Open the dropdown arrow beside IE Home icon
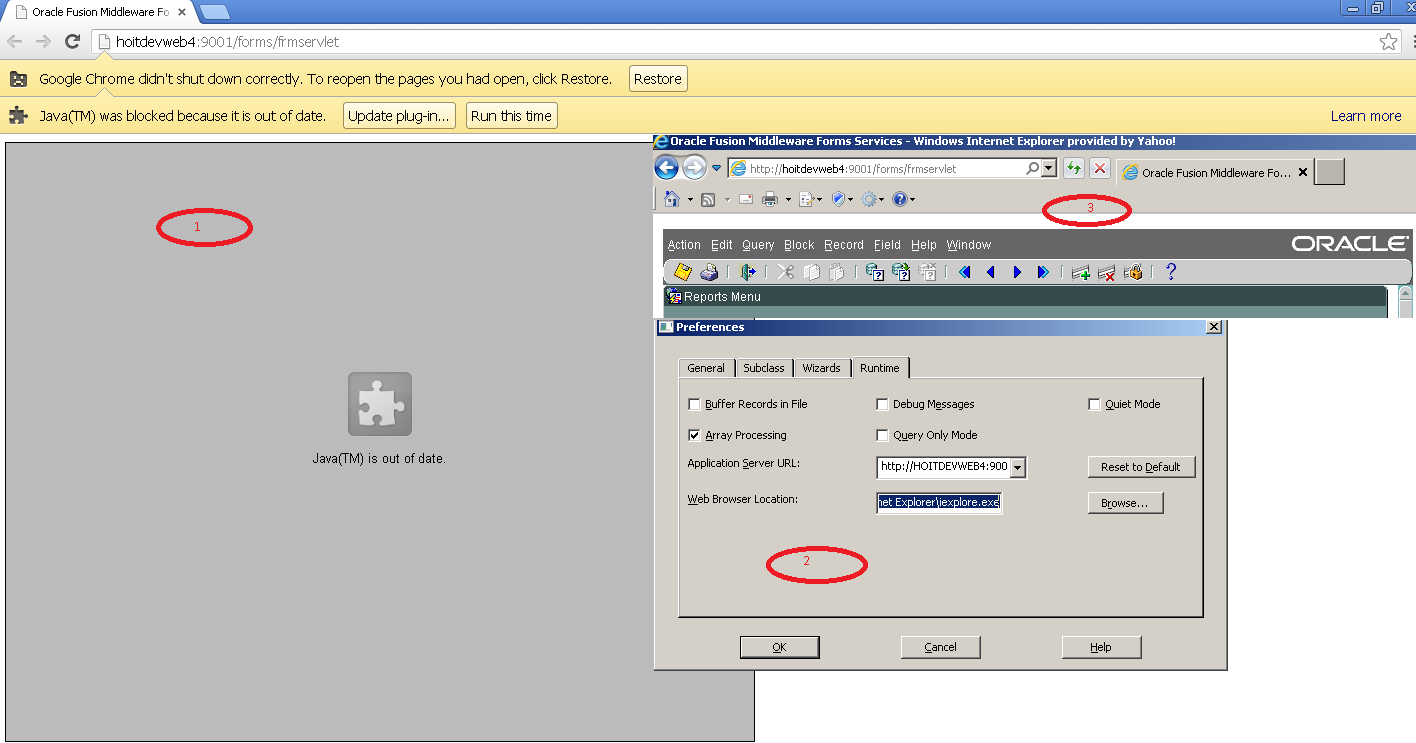Screen dimensions: 1416x743 point(690,200)
